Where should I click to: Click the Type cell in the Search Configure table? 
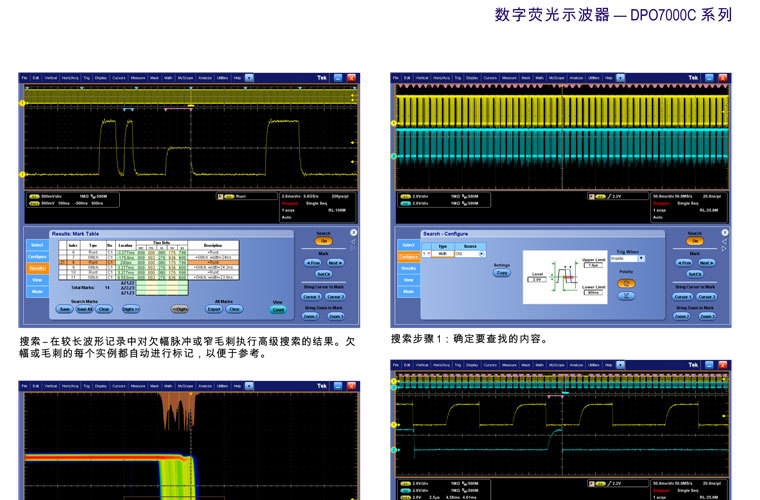point(443,253)
